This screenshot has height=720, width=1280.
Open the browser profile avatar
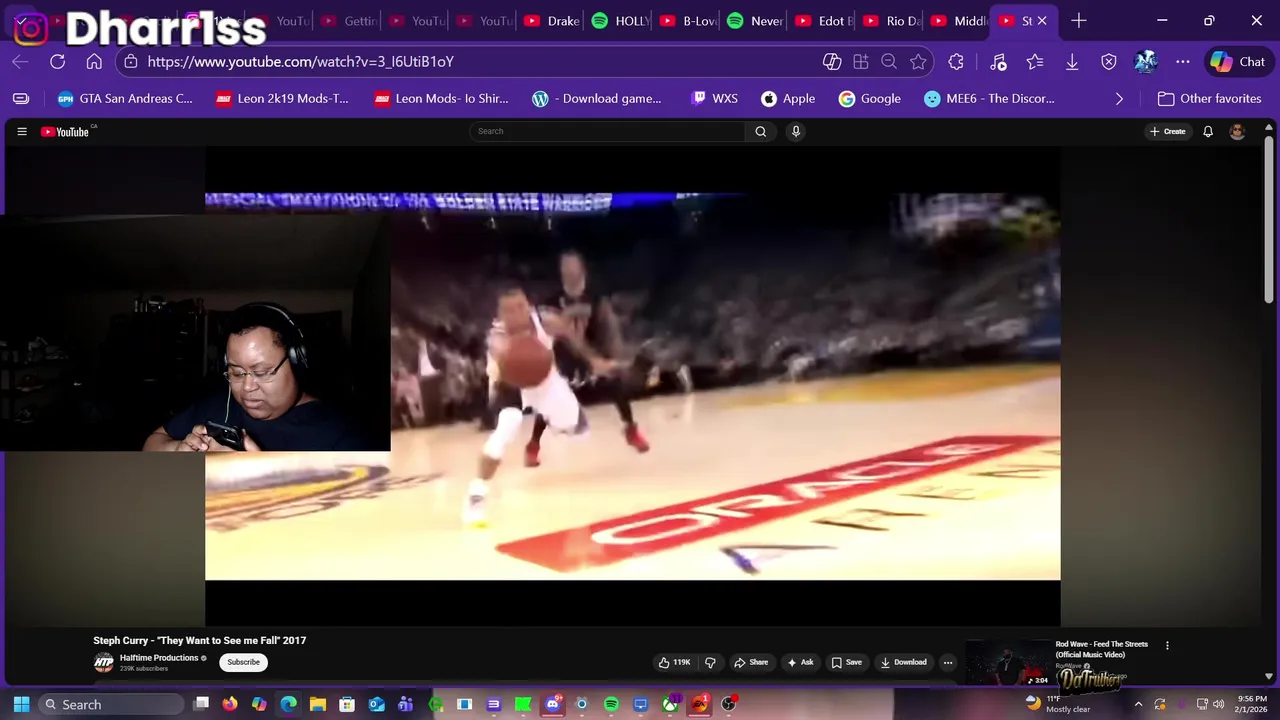[x=1146, y=62]
